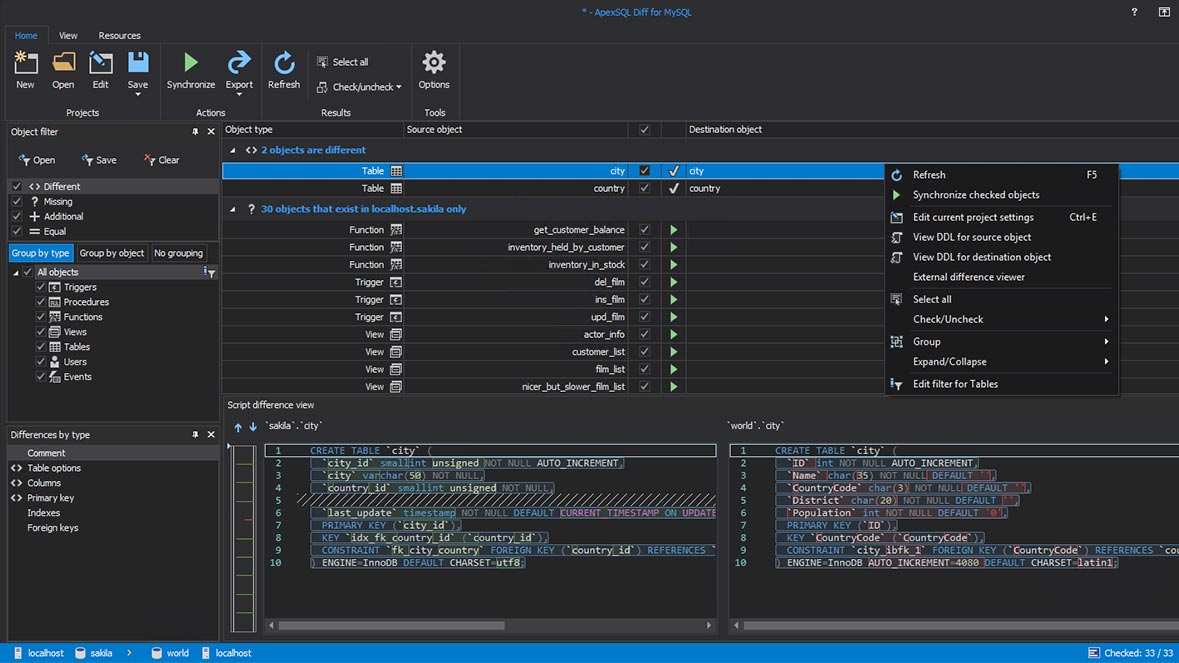Uncheck the country table row
This screenshot has width=1179, height=663.
point(644,188)
